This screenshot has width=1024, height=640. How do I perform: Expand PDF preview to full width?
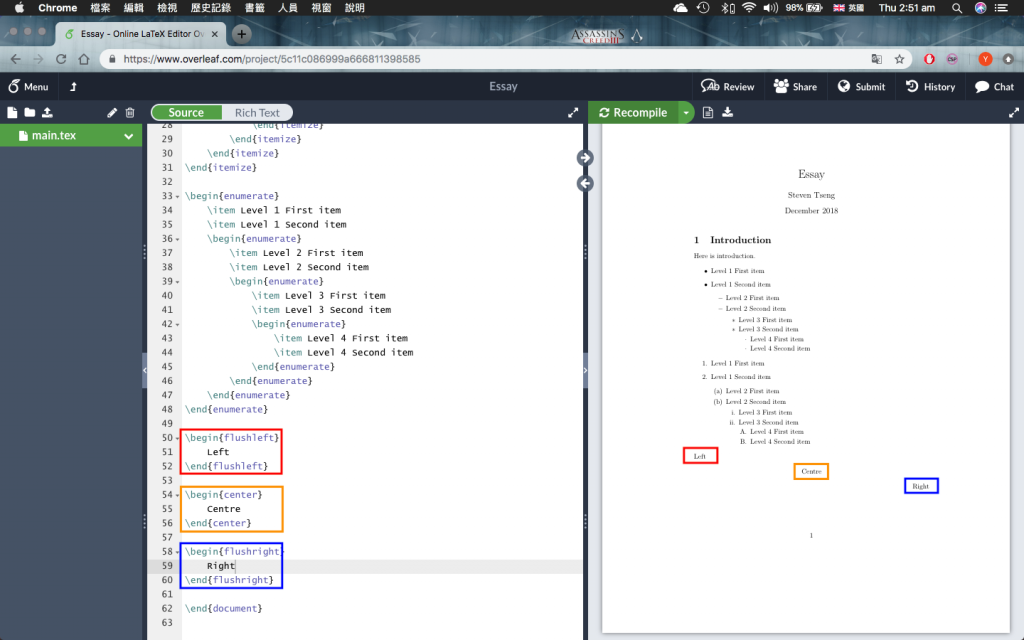click(x=1014, y=112)
